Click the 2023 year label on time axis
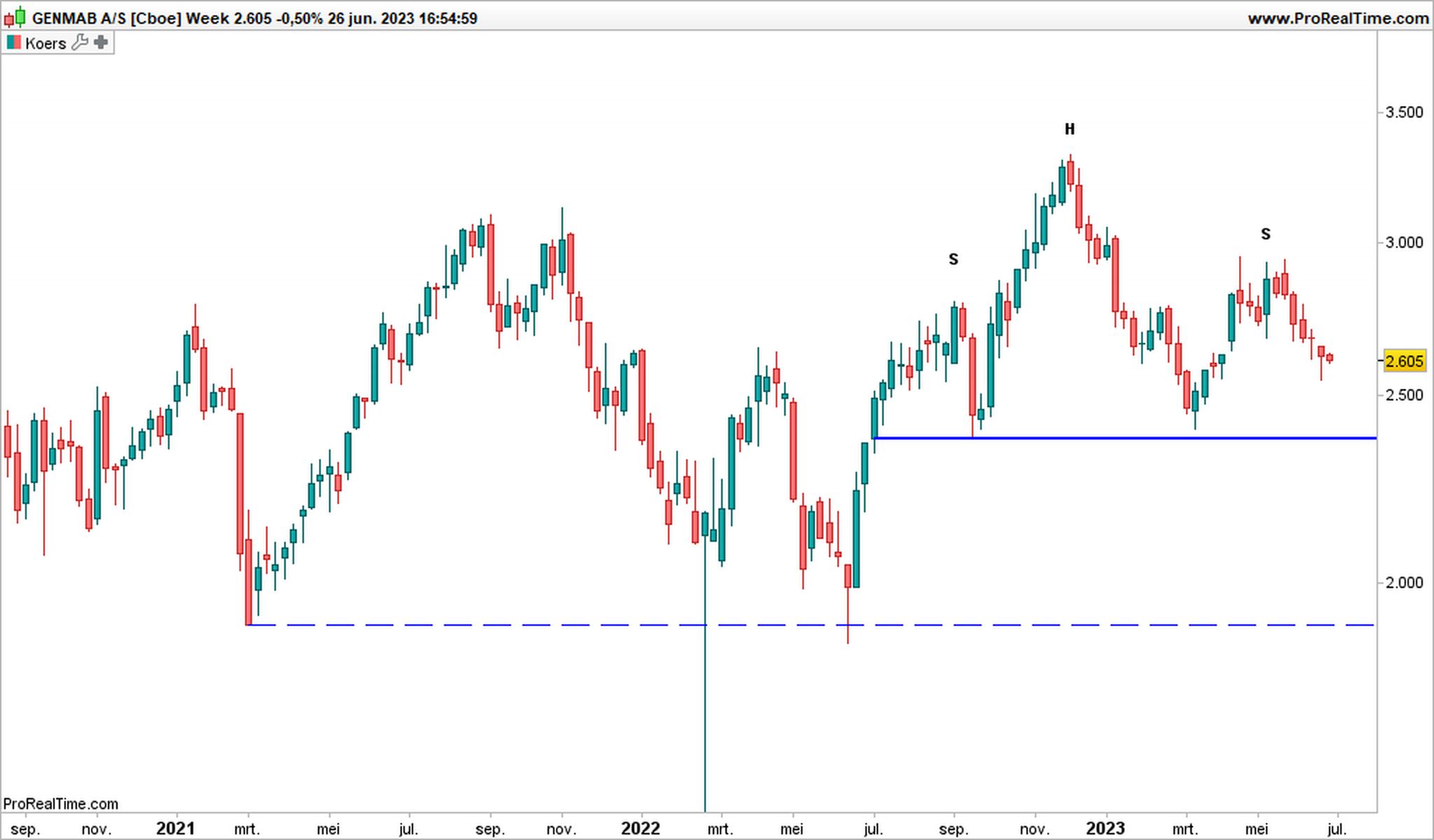This screenshot has width=1434, height=840. tap(1106, 829)
